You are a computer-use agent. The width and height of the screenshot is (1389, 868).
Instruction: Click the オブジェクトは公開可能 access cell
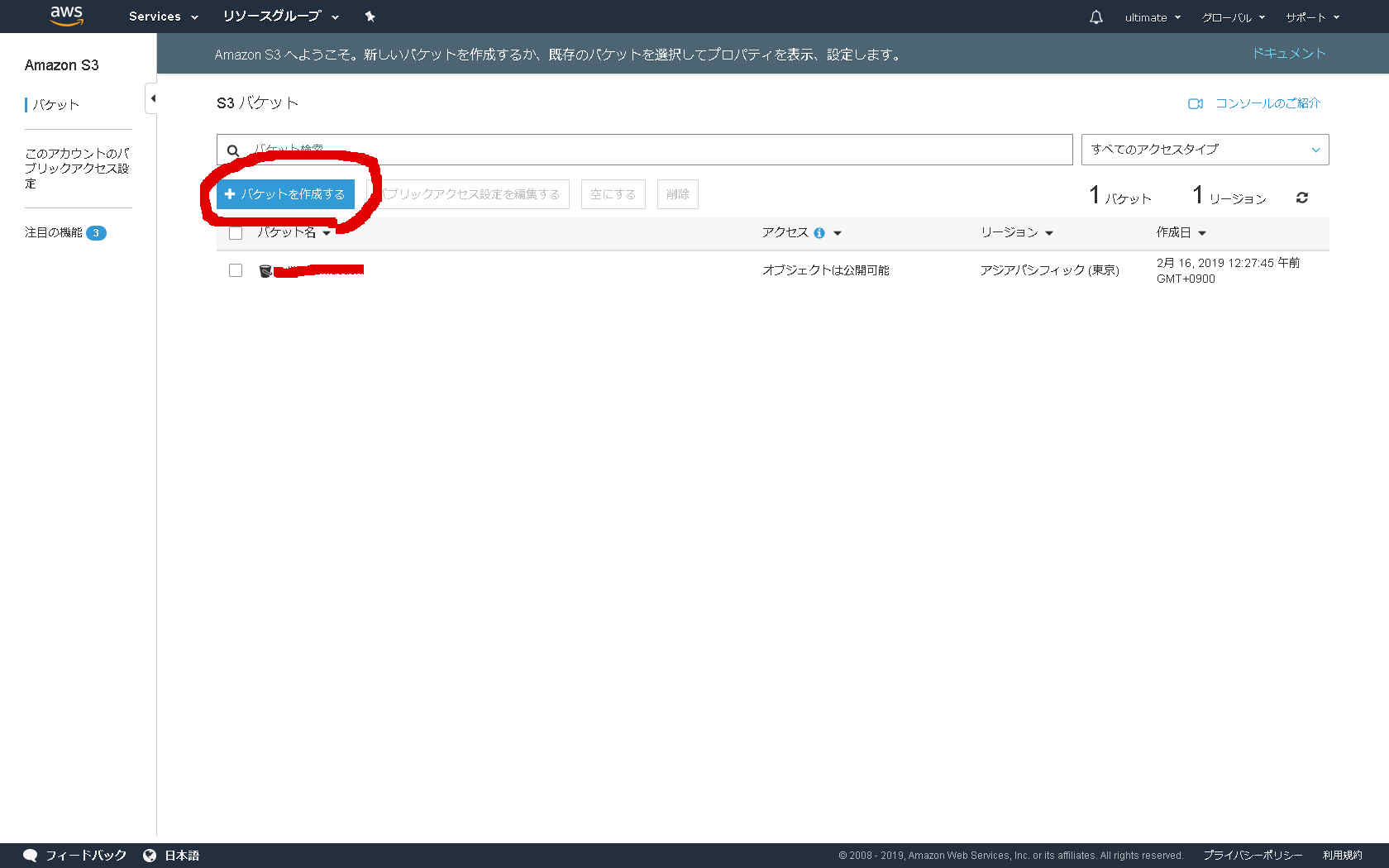[x=825, y=270]
